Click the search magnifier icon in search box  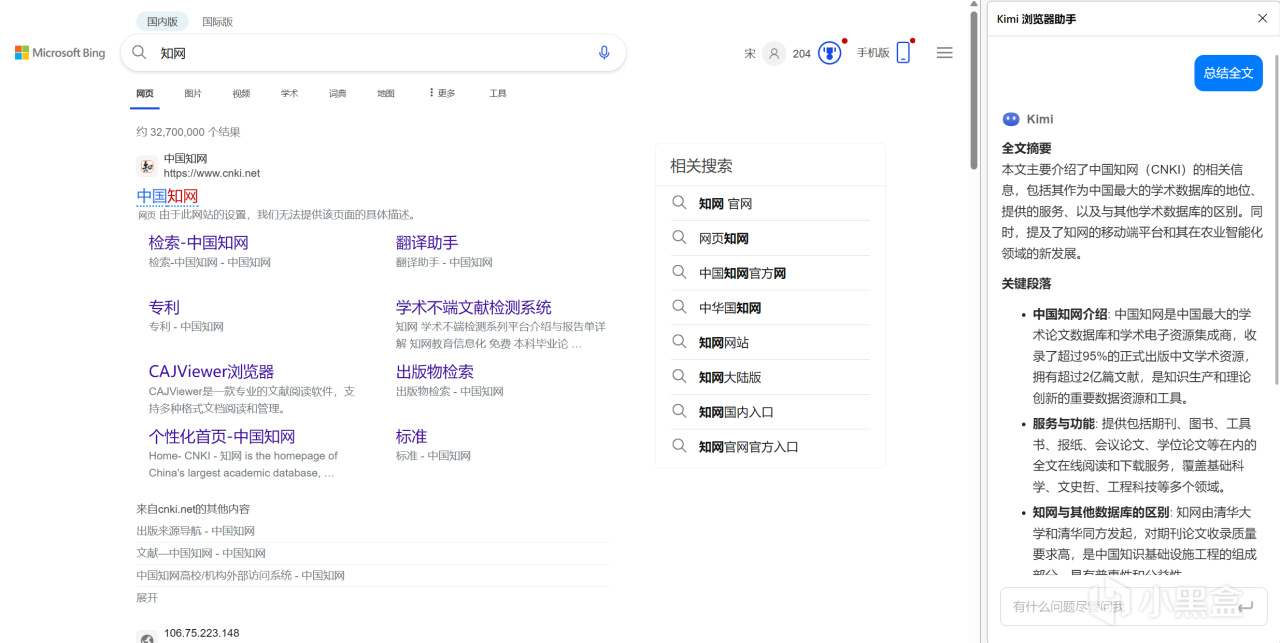[140, 53]
